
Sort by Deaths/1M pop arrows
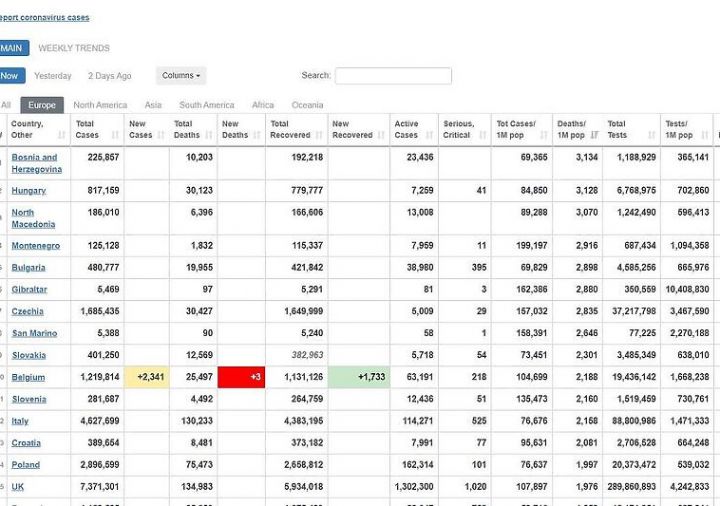[595, 135]
